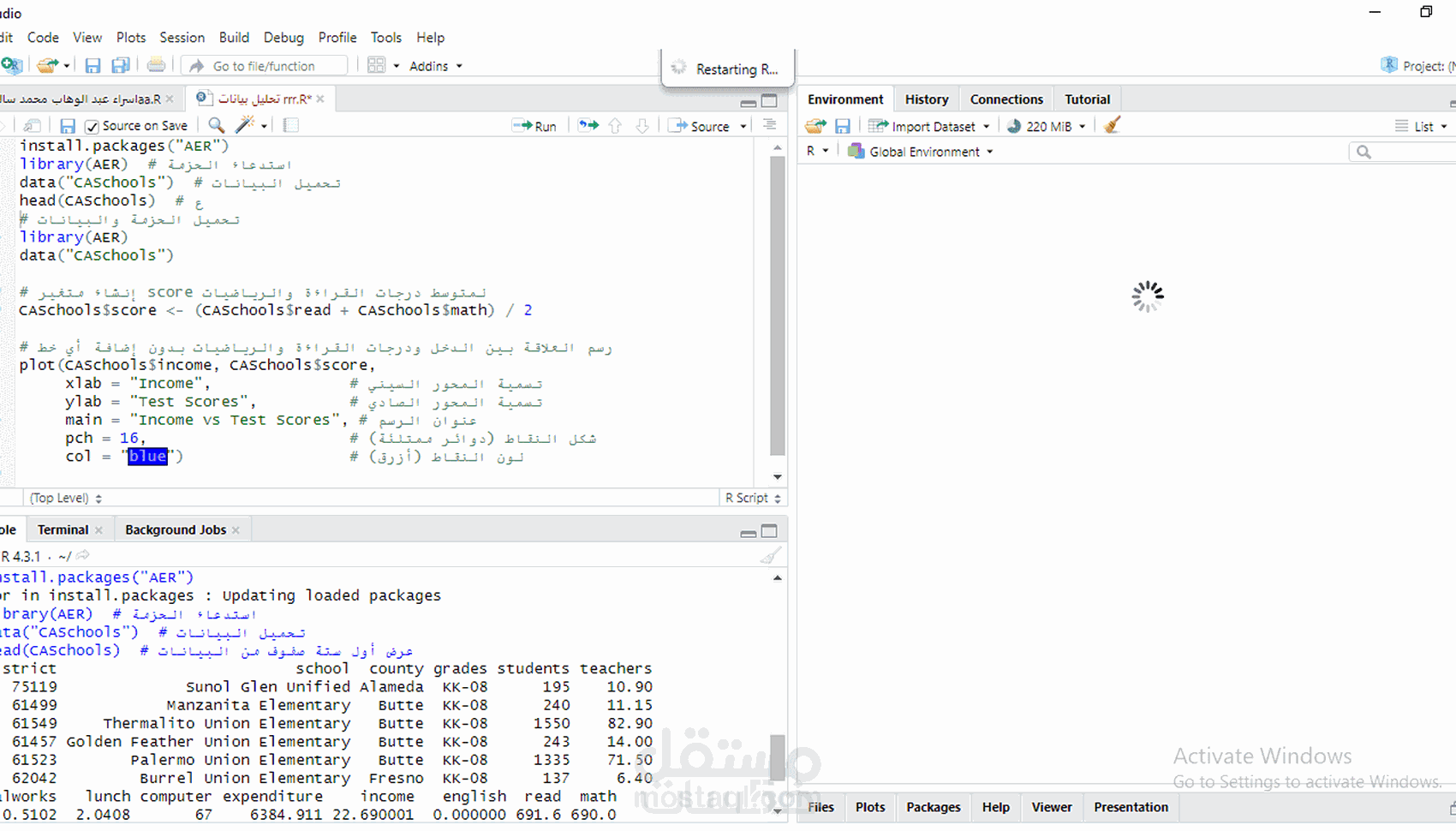
Task: Open Find/Replace with the magnifier icon
Action: pos(217,126)
